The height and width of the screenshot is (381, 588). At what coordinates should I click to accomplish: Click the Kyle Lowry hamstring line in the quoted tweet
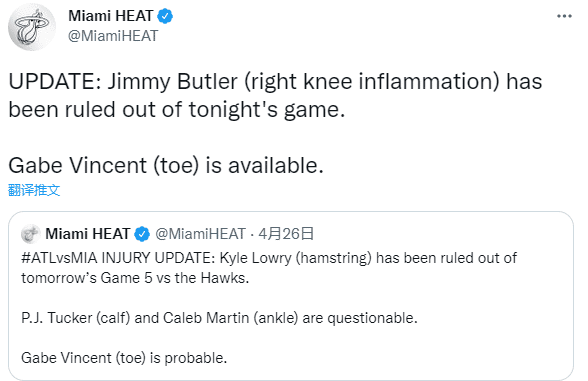[269, 258]
